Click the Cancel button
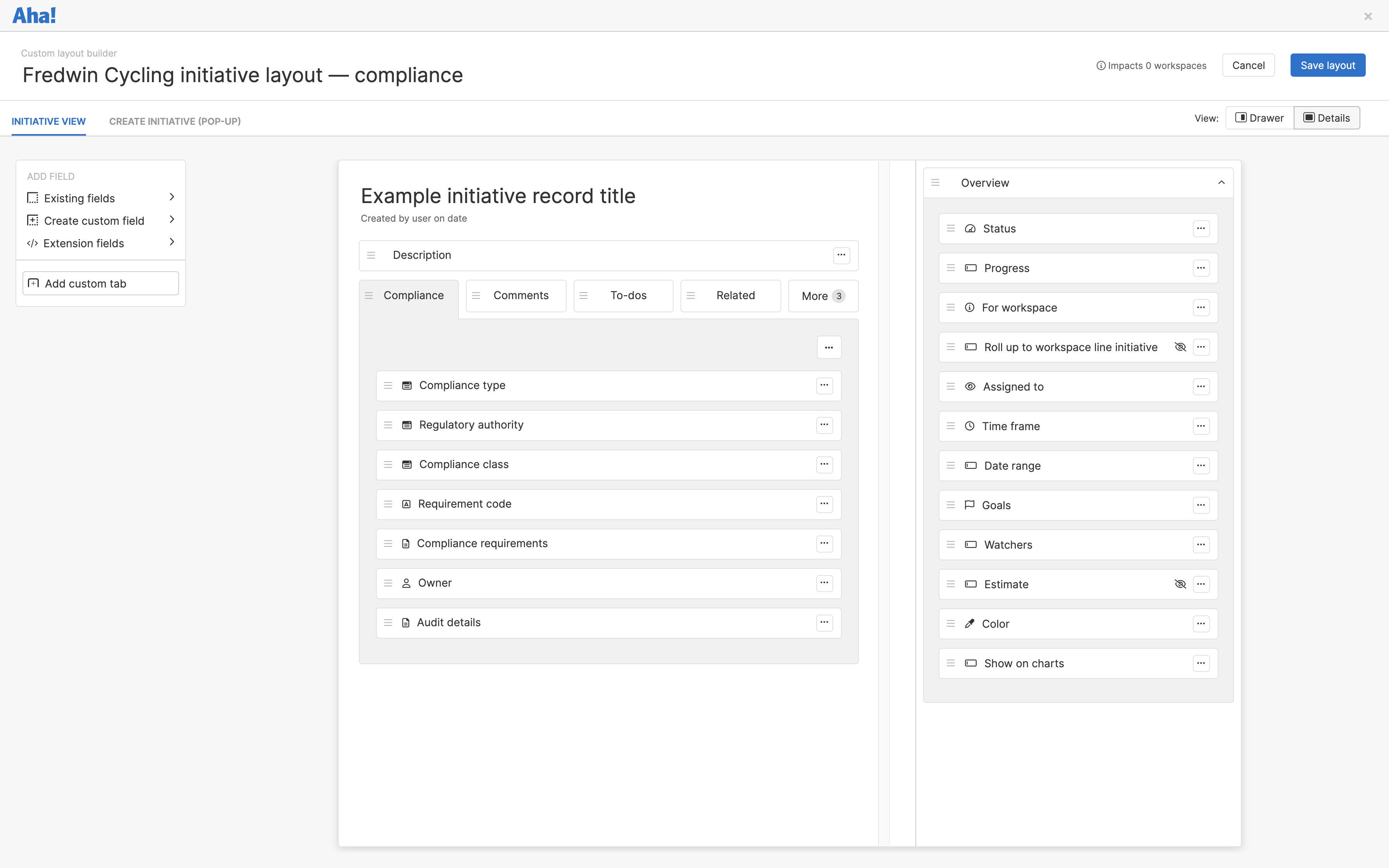This screenshot has width=1389, height=868. pyautogui.click(x=1248, y=65)
